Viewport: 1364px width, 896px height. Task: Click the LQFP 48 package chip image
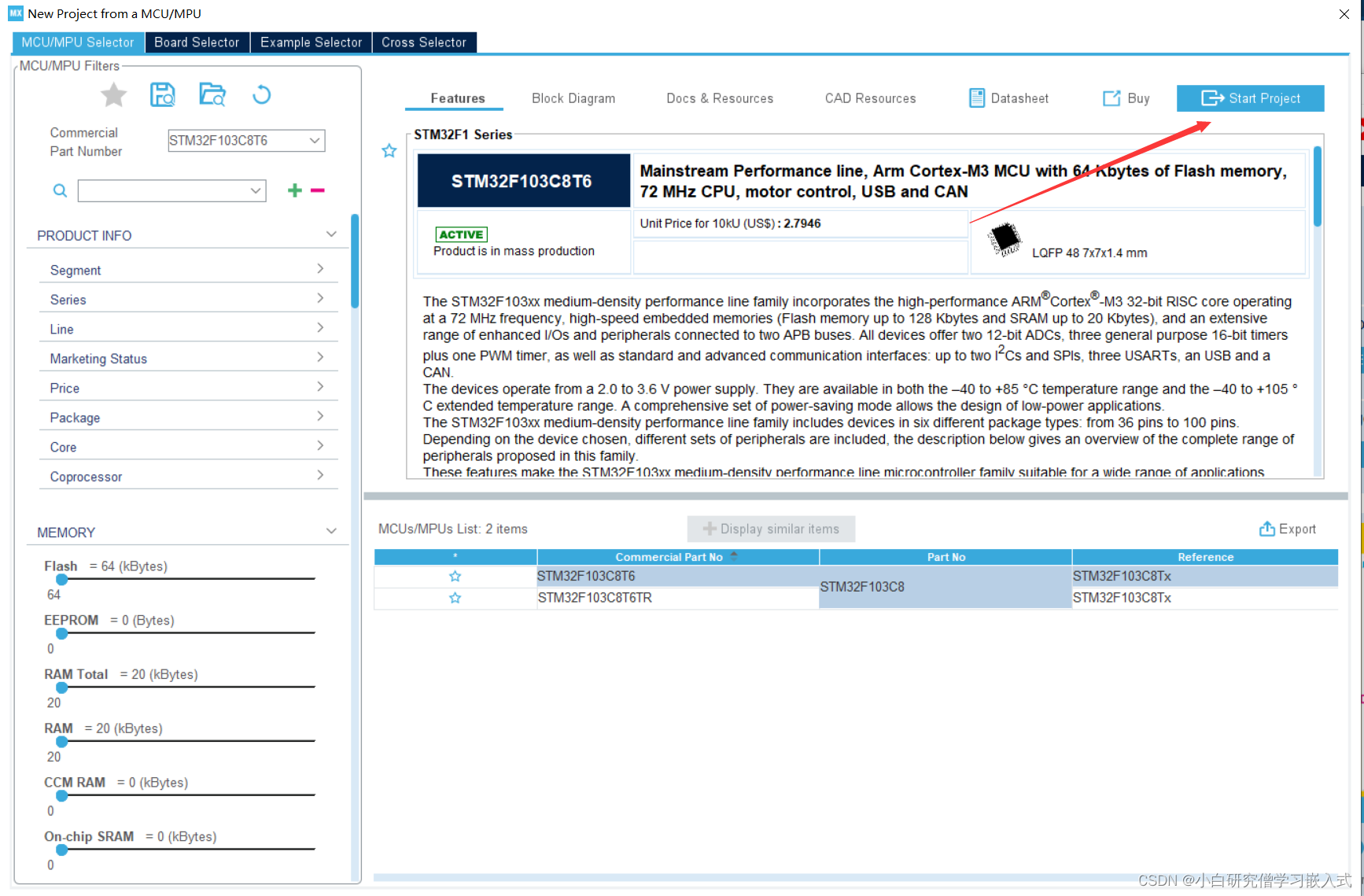[x=1005, y=239]
